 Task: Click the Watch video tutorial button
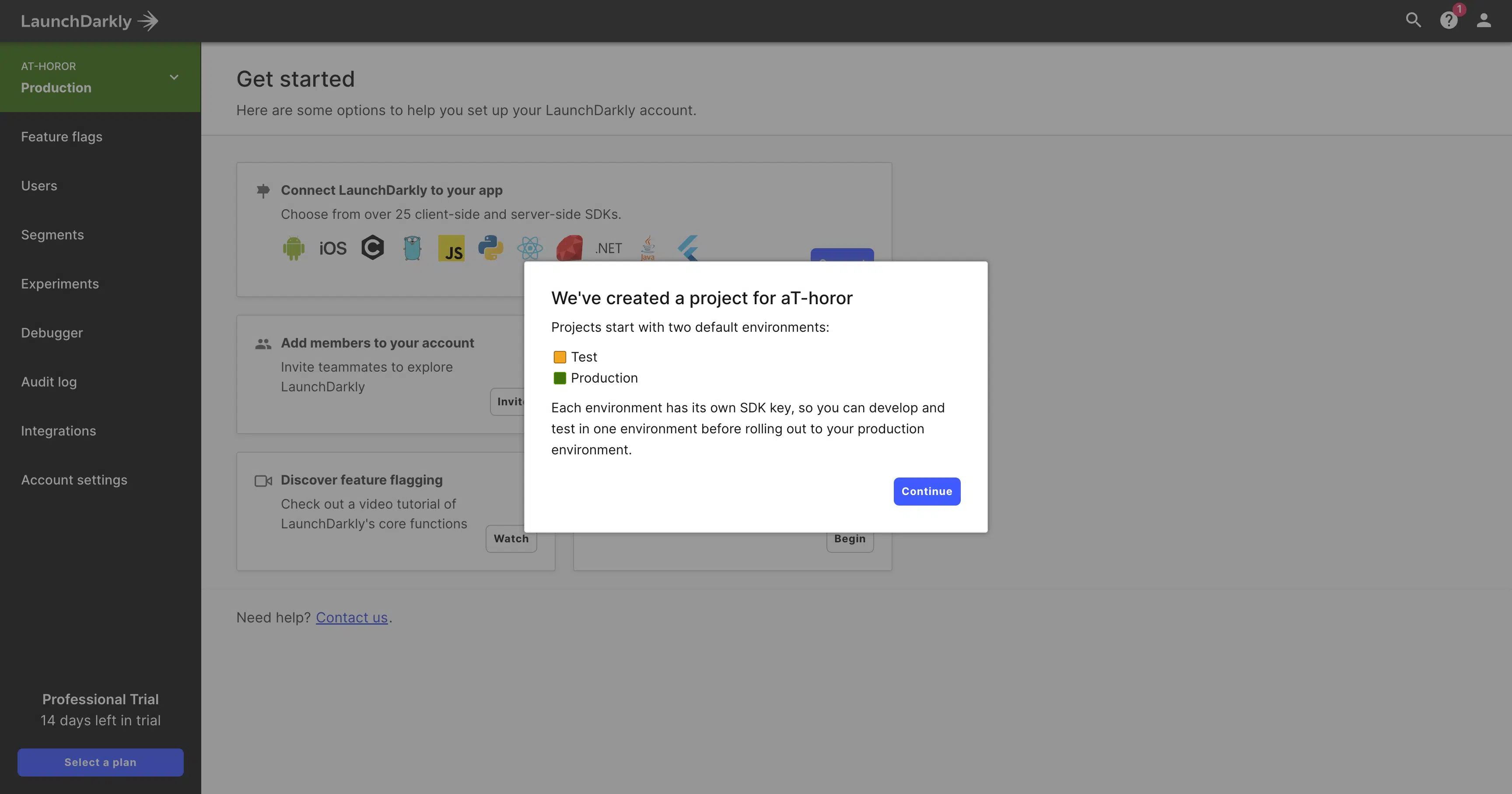[511, 538]
